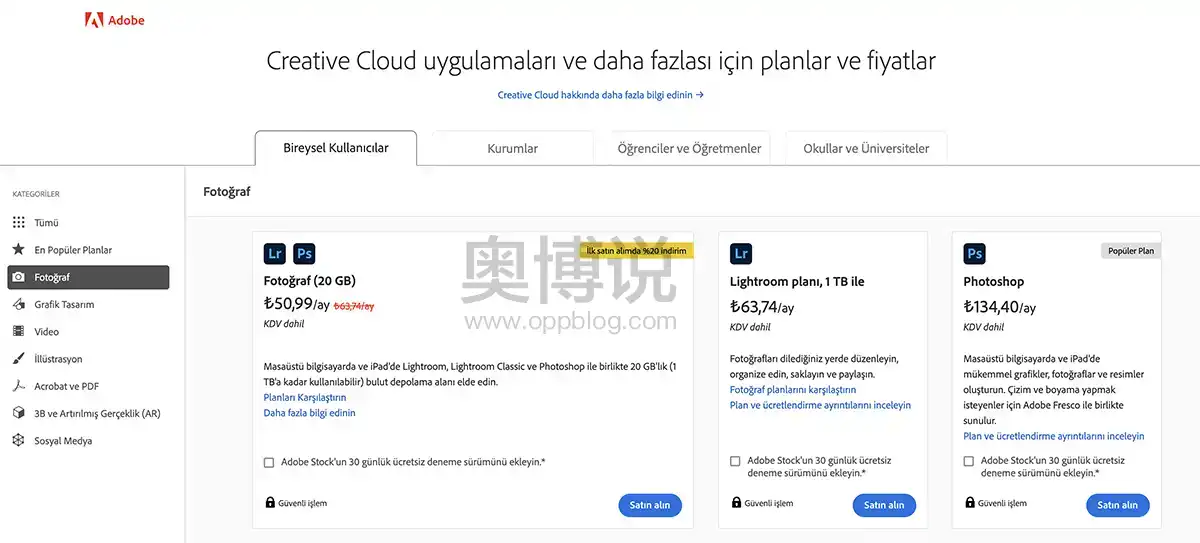The width and height of the screenshot is (1200, 543).
Task: Switch to Bireysel Kullanıcılar tab
Action: 336,148
